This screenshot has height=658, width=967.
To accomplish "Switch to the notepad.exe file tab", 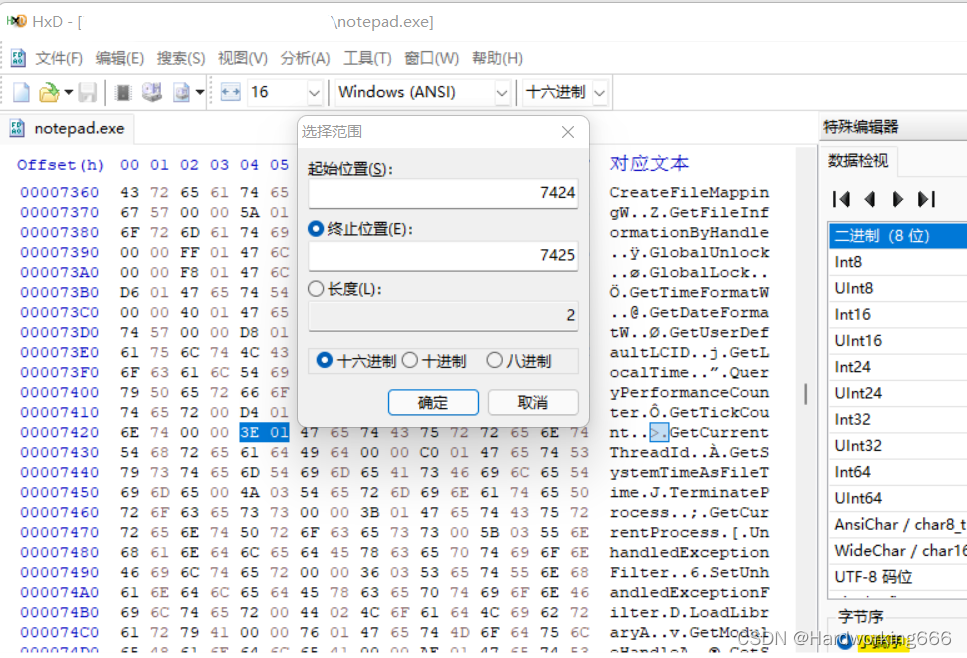I will click(x=67, y=128).
